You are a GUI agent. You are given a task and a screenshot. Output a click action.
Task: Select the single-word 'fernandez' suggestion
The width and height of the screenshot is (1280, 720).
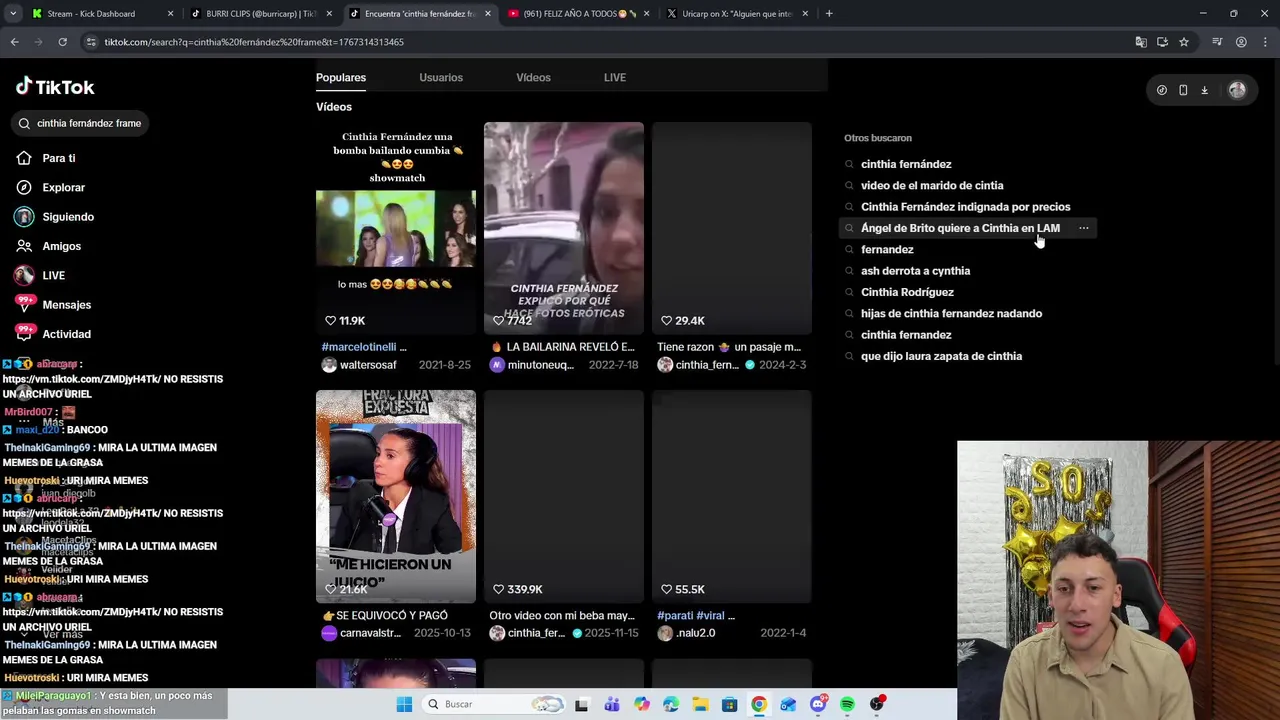[887, 250]
